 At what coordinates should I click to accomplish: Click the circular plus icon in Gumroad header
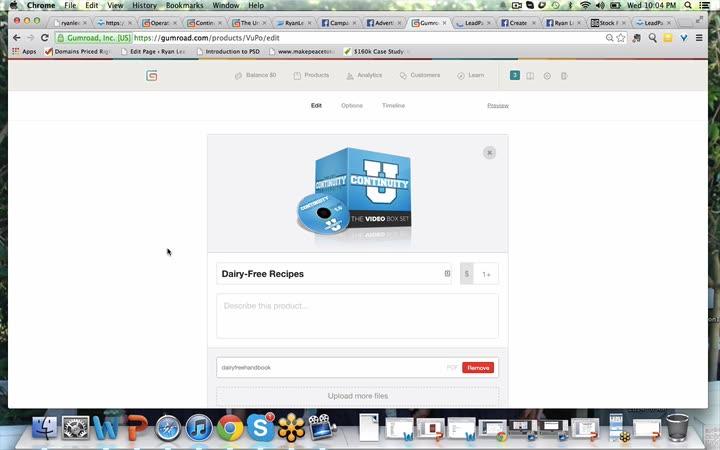pyautogui.click(x=547, y=76)
